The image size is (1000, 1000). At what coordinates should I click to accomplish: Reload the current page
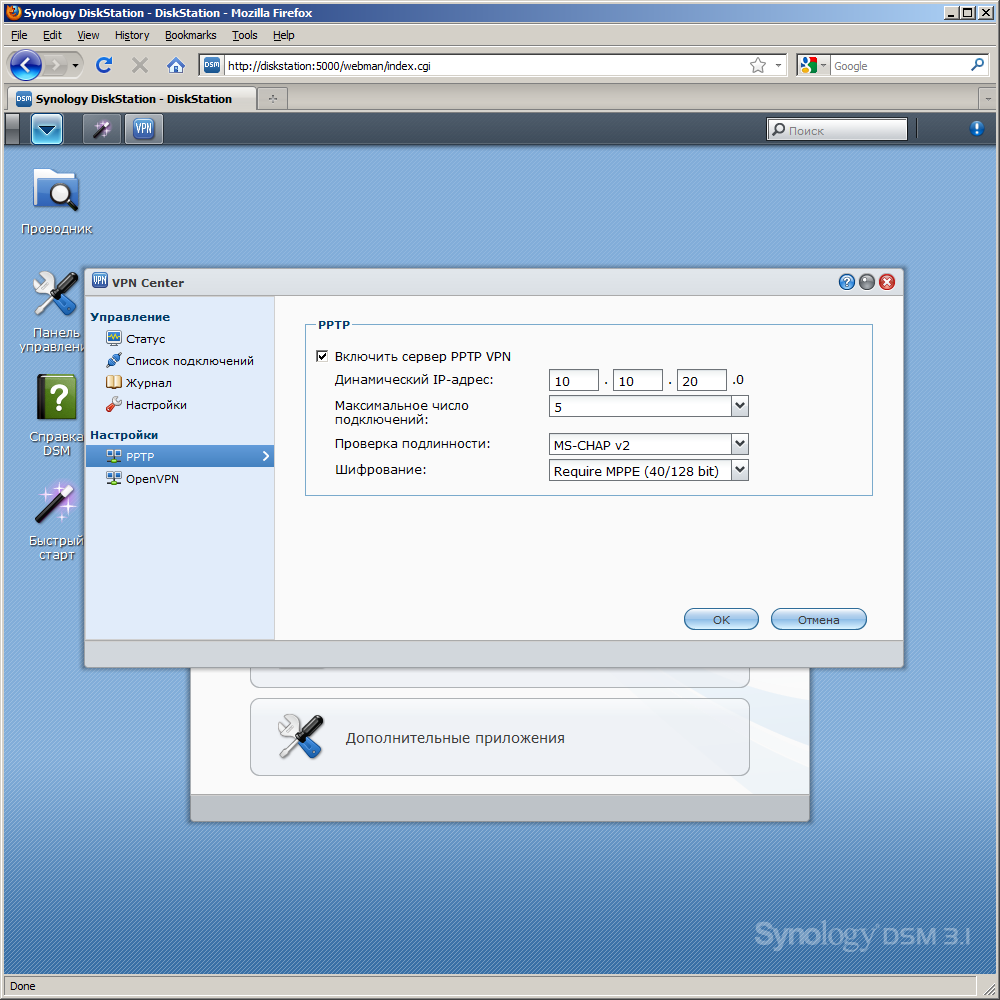(104, 65)
